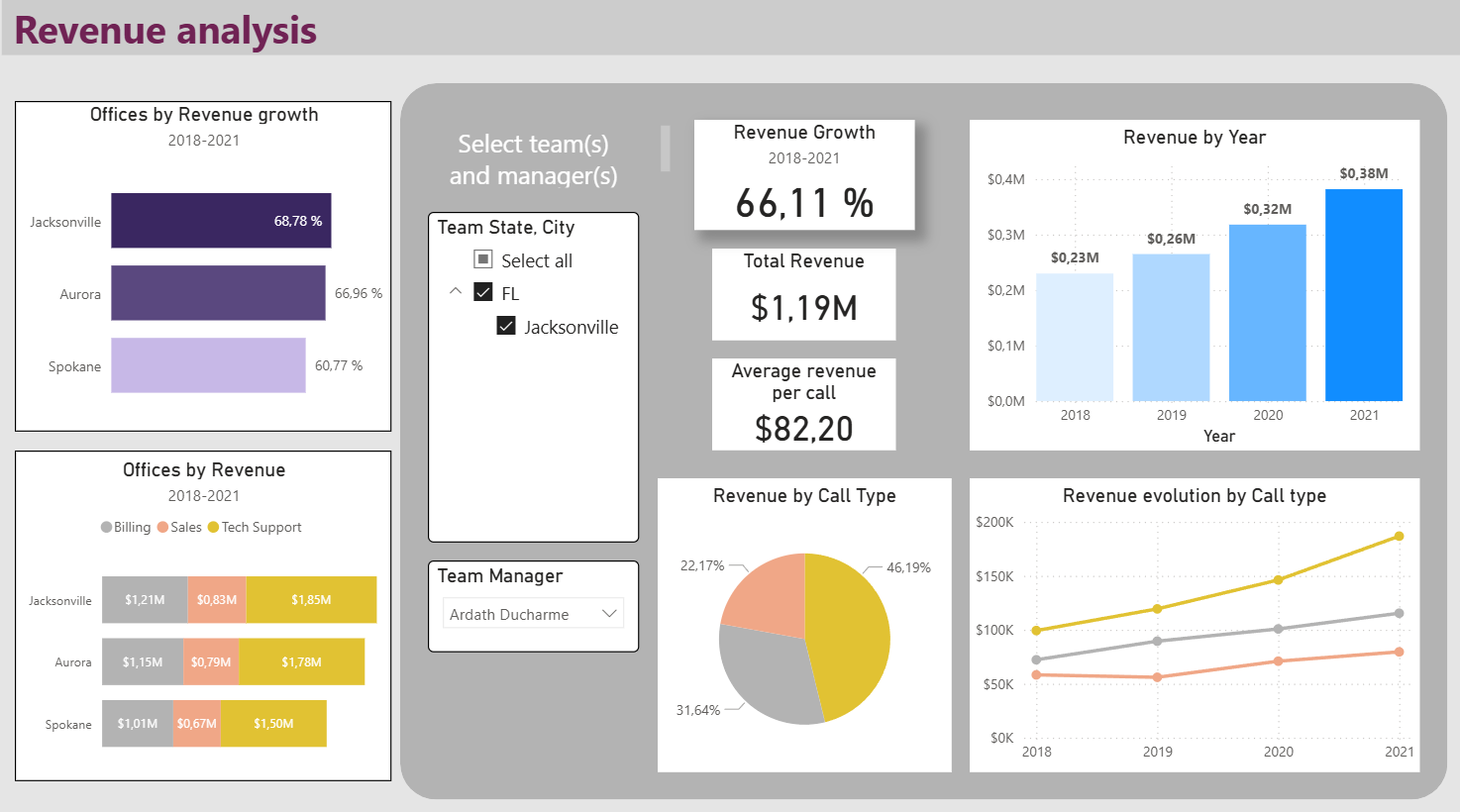The width and height of the screenshot is (1460, 812).
Task: Select the 2018 revenue bar
Action: (x=1074, y=337)
